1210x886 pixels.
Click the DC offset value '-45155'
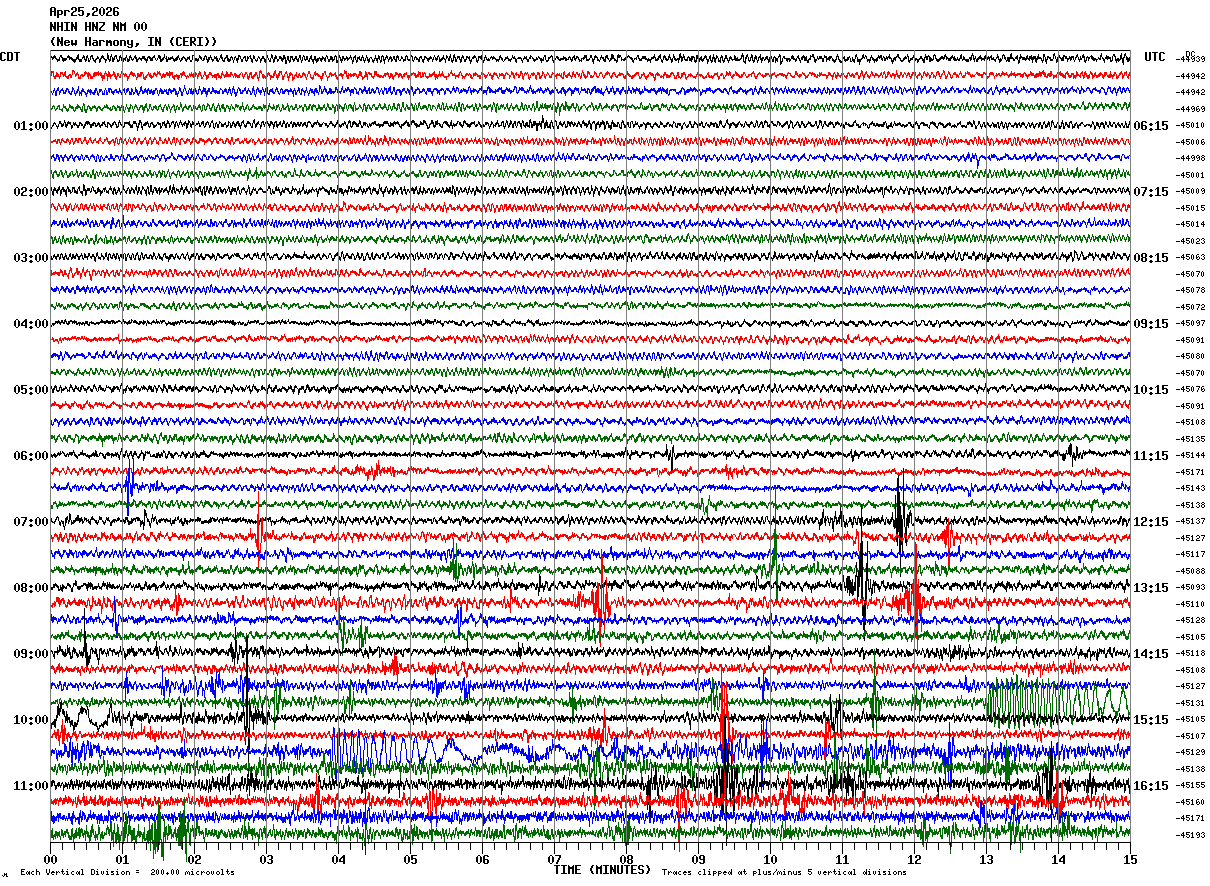tap(1191, 786)
